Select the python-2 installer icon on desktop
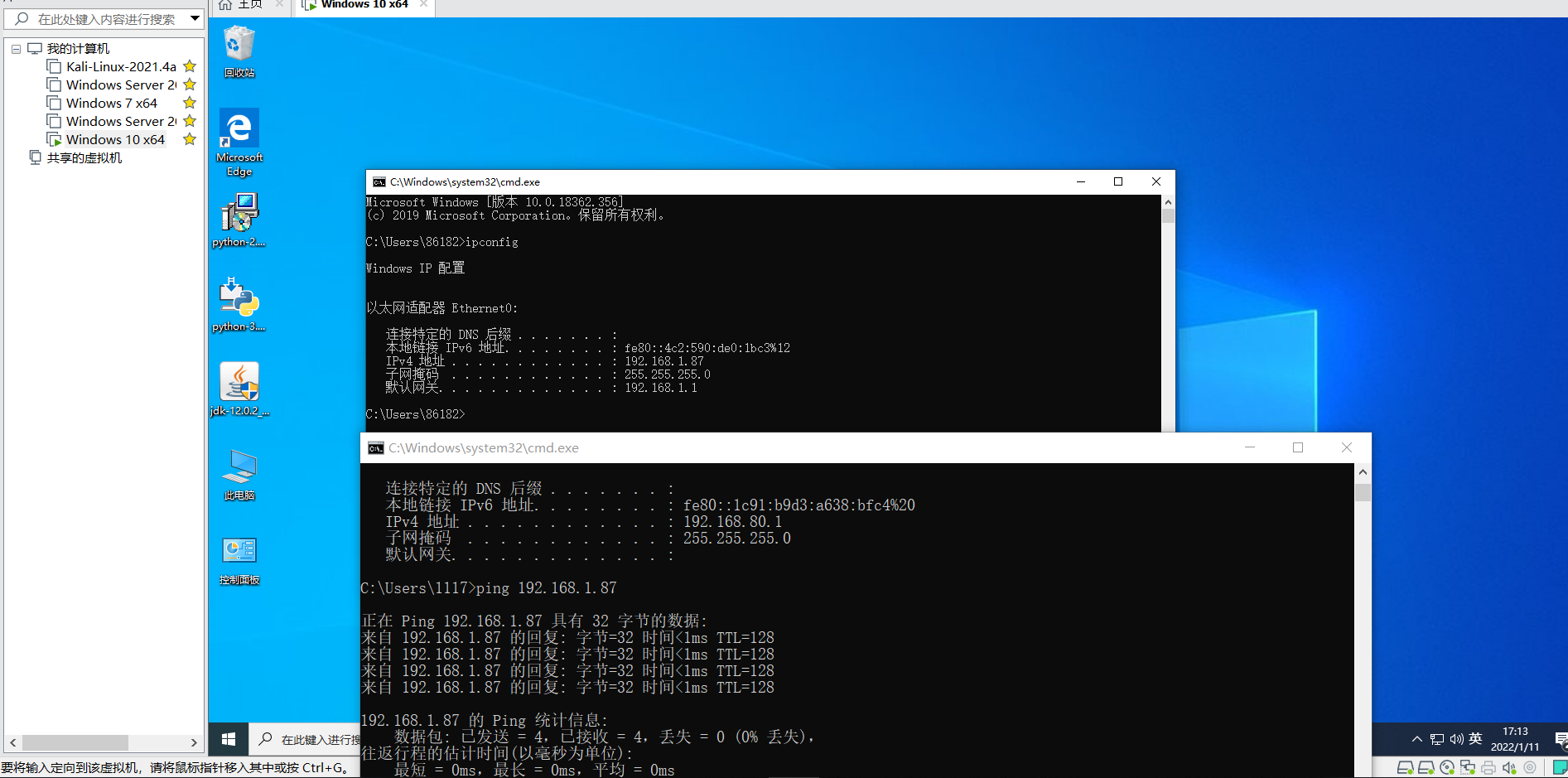The height and width of the screenshot is (778, 1568). click(x=239, y=220)
